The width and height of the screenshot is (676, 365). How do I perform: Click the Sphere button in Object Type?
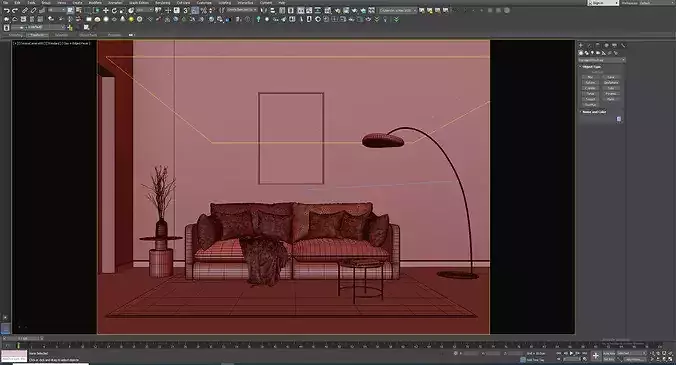pyautogui.click(x=591, y=82)
